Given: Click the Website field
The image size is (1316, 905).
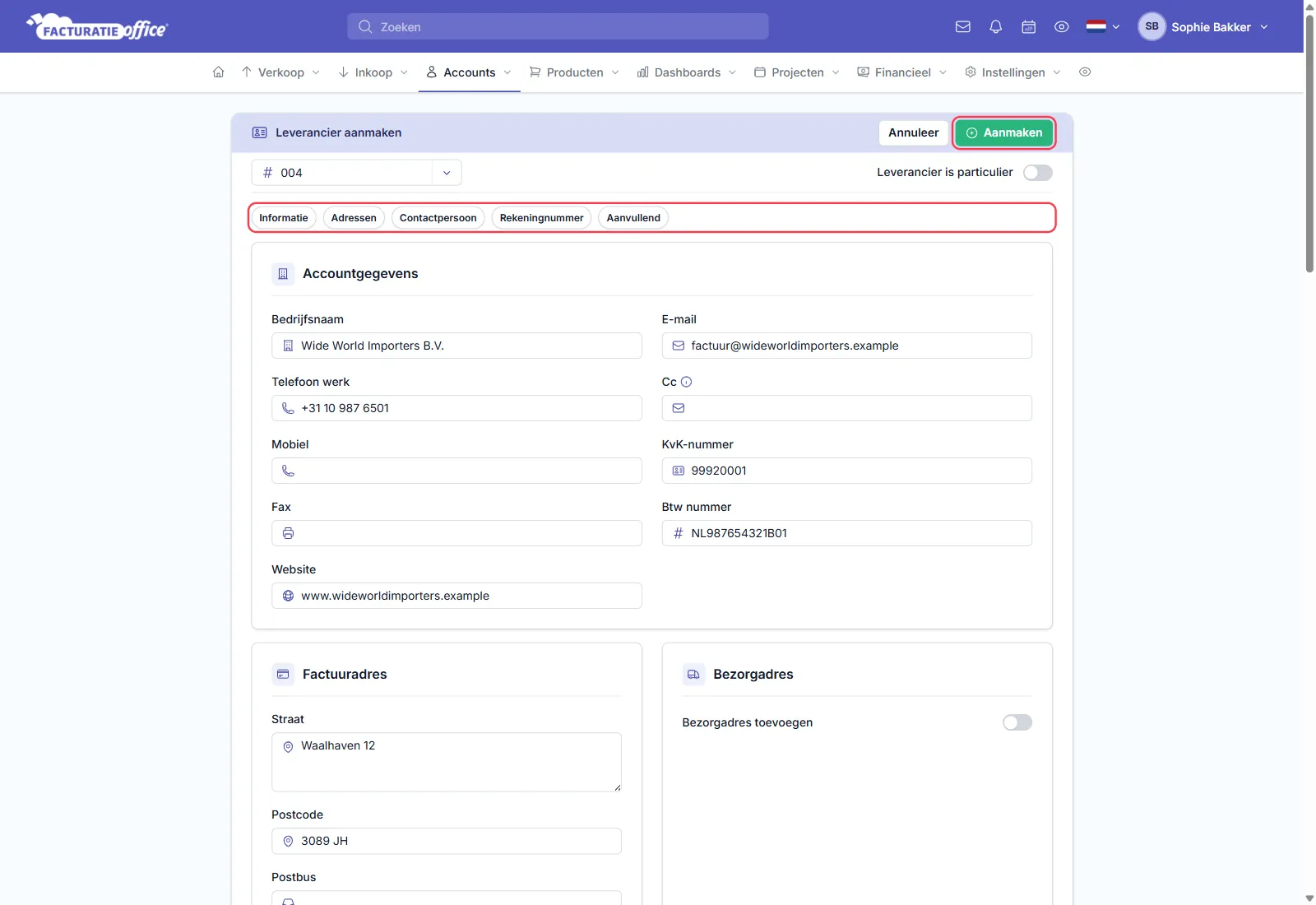Looking at the screenshot, I should [x=456, y=596].
